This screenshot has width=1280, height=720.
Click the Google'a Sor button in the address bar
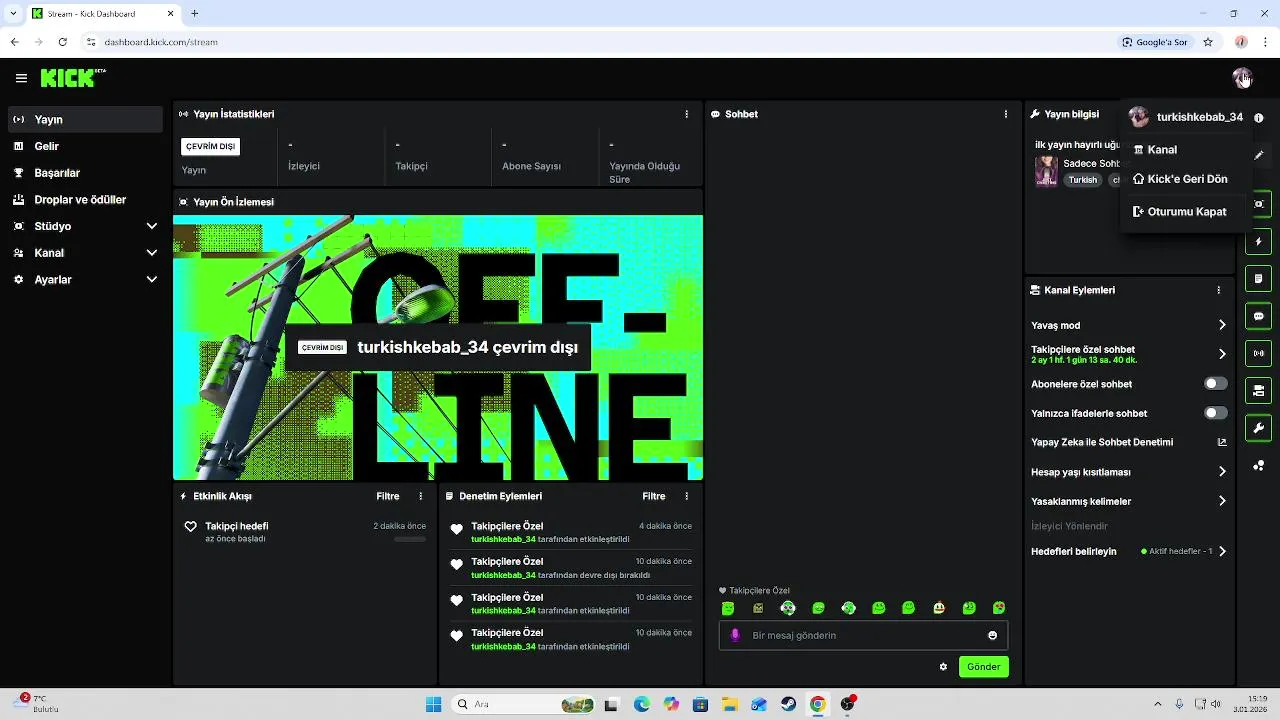tap(1155, 42)
